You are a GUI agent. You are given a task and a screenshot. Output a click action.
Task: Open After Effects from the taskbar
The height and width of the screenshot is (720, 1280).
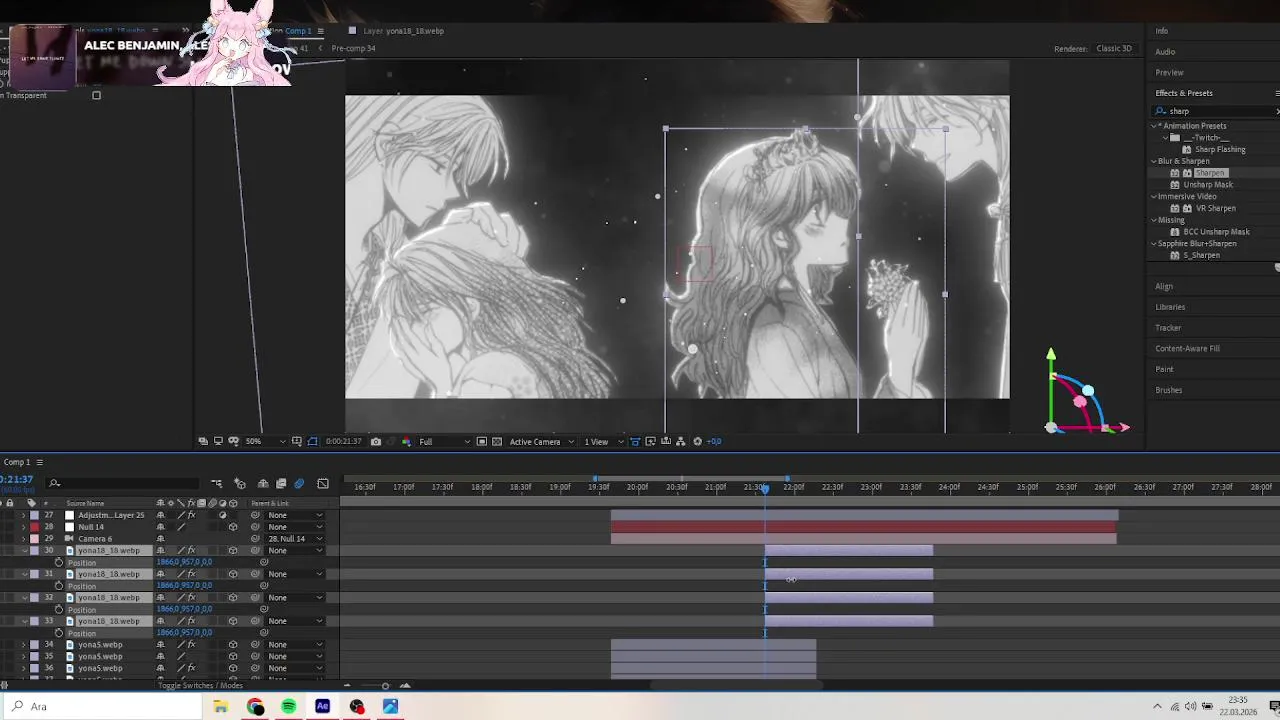pos(323,707)
